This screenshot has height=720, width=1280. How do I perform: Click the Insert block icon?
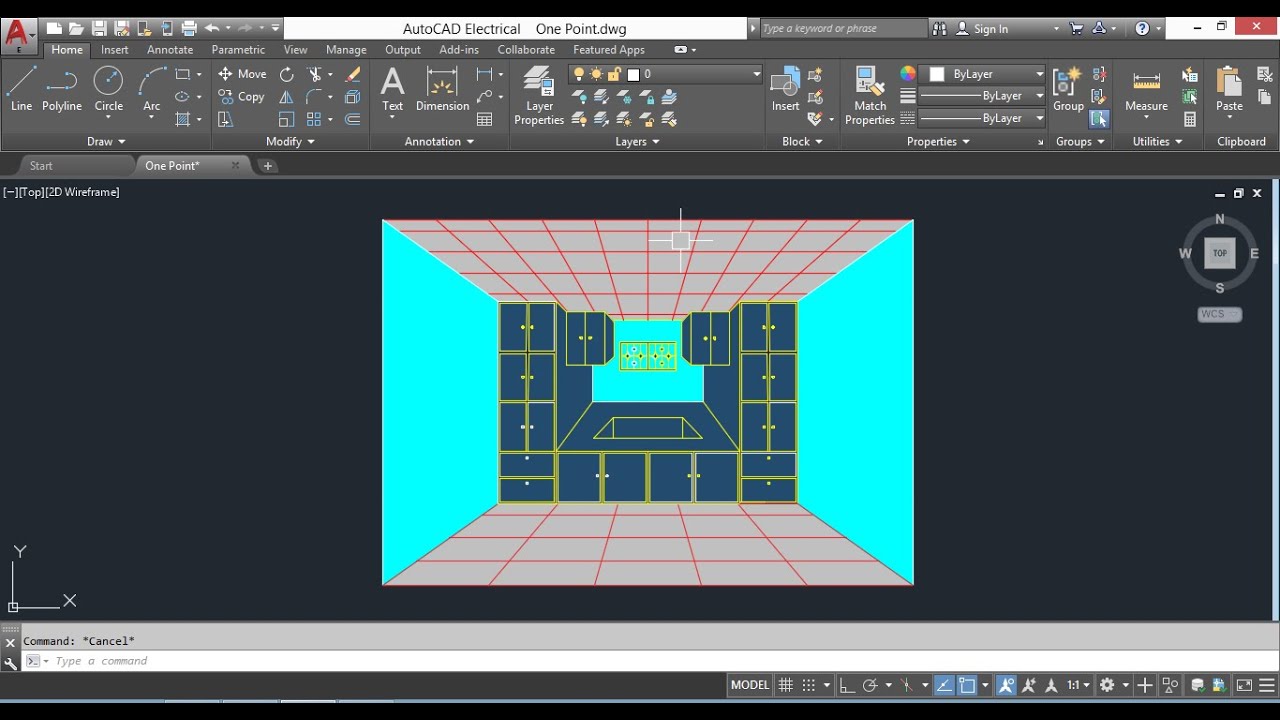coord(785,89)
